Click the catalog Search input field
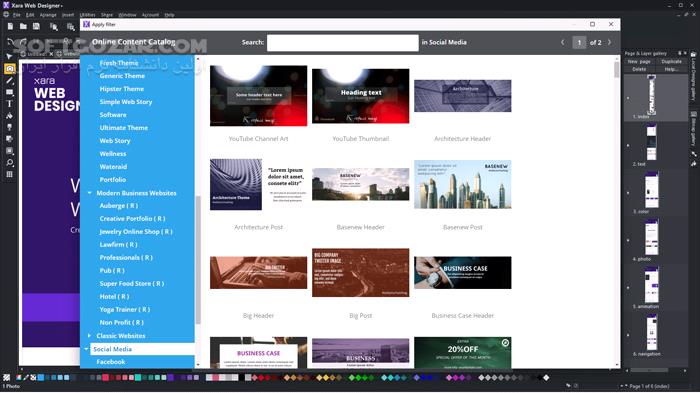Viewport: 700px width, 393px height. [x=342, y=43]
